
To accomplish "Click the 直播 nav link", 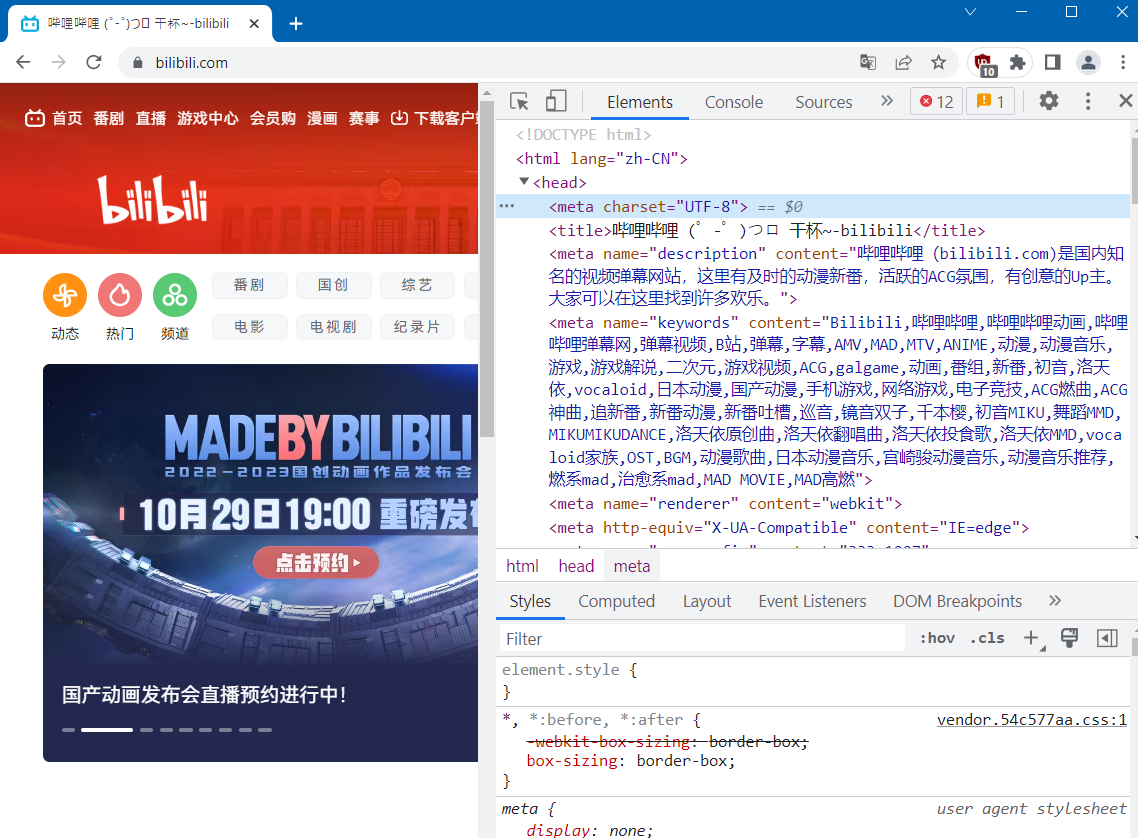I will (x=151, y=118).
